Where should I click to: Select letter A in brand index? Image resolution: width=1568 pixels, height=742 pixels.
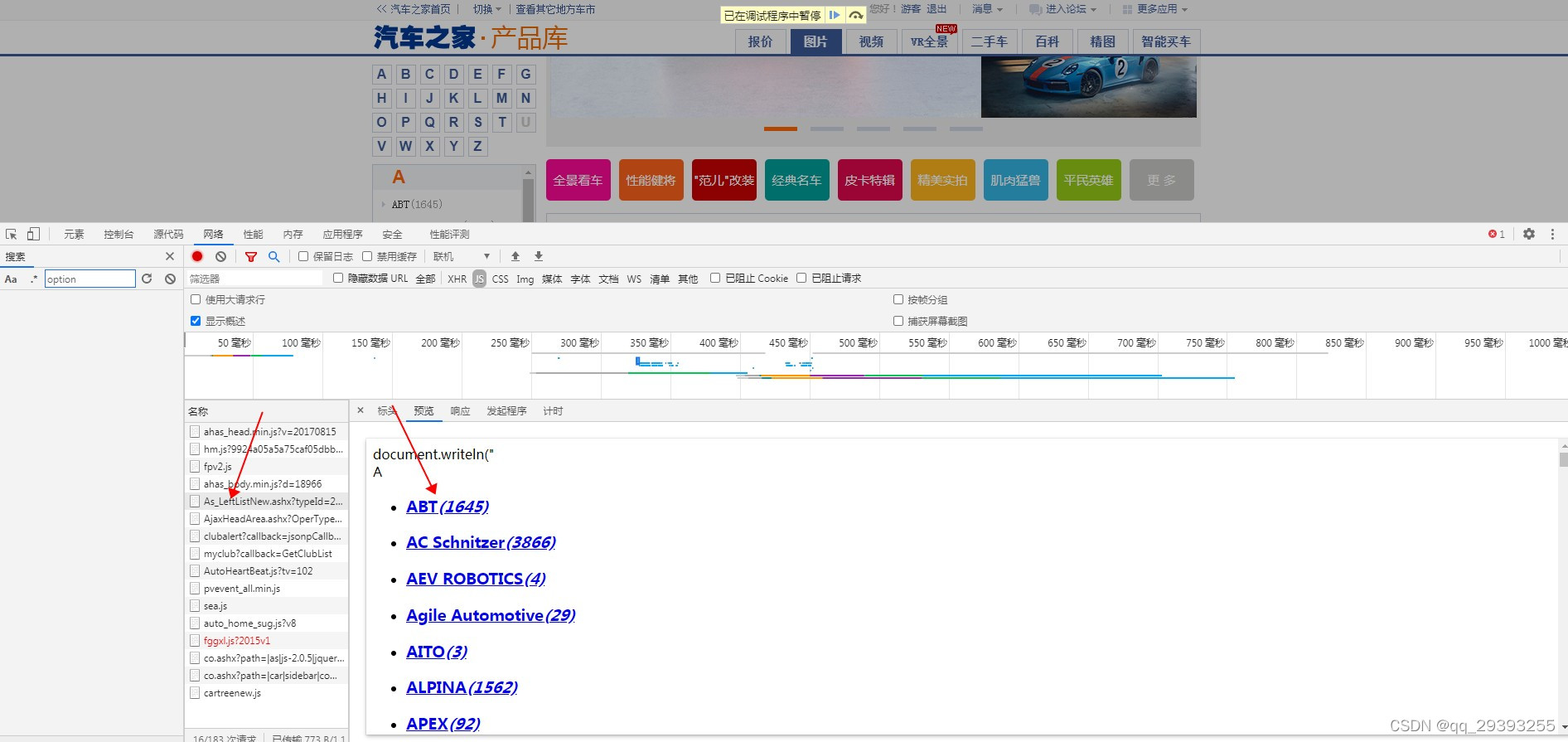pyautogui.click(x=382, y=74)
